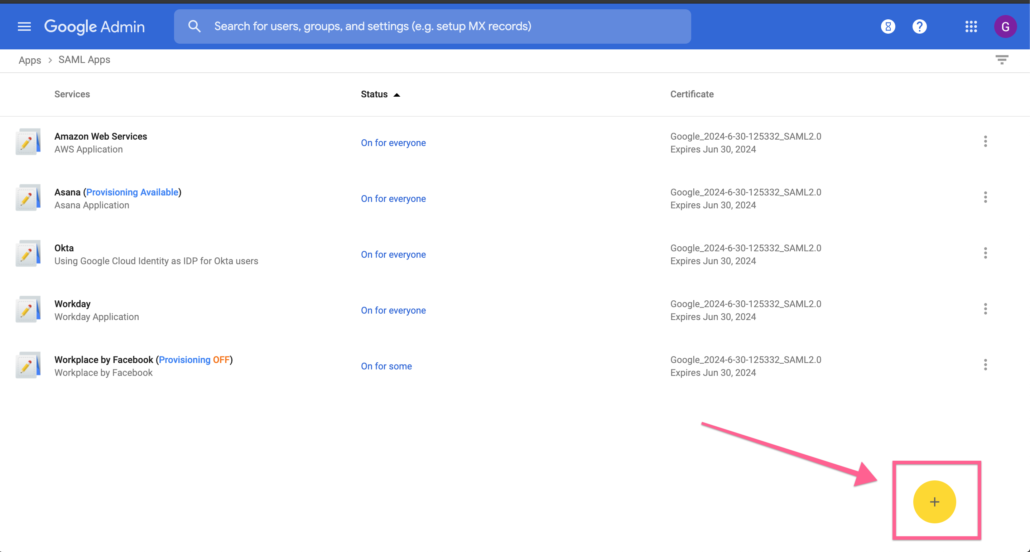Open the hourglass tasks icon
Image resolution: width=1030 pixels, height=552 pixels.
tap(887, 26)
